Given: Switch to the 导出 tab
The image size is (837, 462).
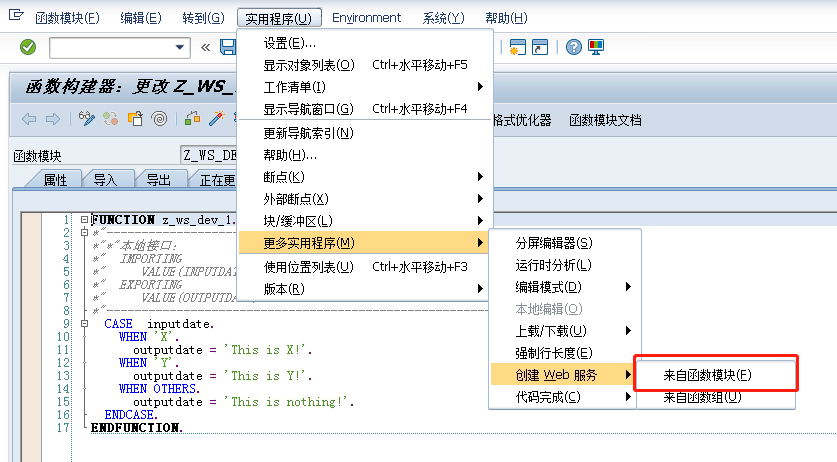Looking at the screenshot, I should [159, 180].
